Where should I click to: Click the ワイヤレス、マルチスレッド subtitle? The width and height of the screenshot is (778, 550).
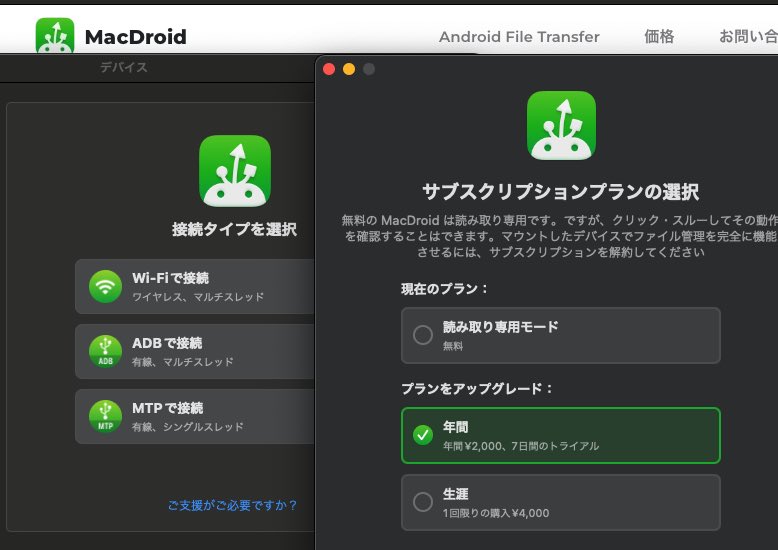click(x=198, y=297)
